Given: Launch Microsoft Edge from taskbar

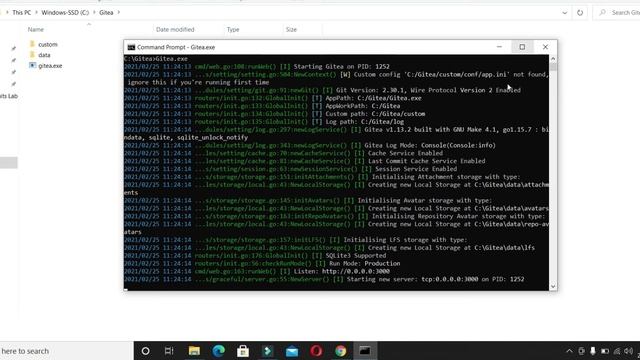Looking at the screenshot, I should click(218, 351).
